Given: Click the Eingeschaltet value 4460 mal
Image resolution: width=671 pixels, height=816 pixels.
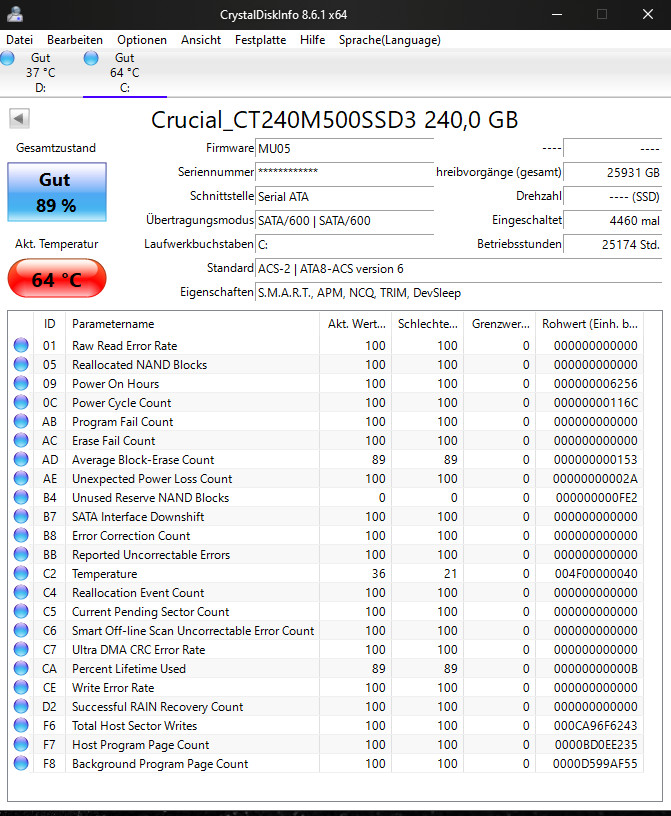Looking at the screenshot, I should pos(613,221).
